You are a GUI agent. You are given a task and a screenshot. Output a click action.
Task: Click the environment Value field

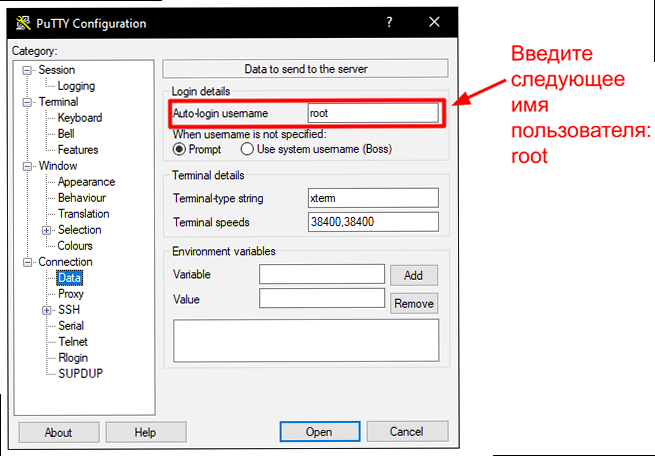[x=322, y=298]
